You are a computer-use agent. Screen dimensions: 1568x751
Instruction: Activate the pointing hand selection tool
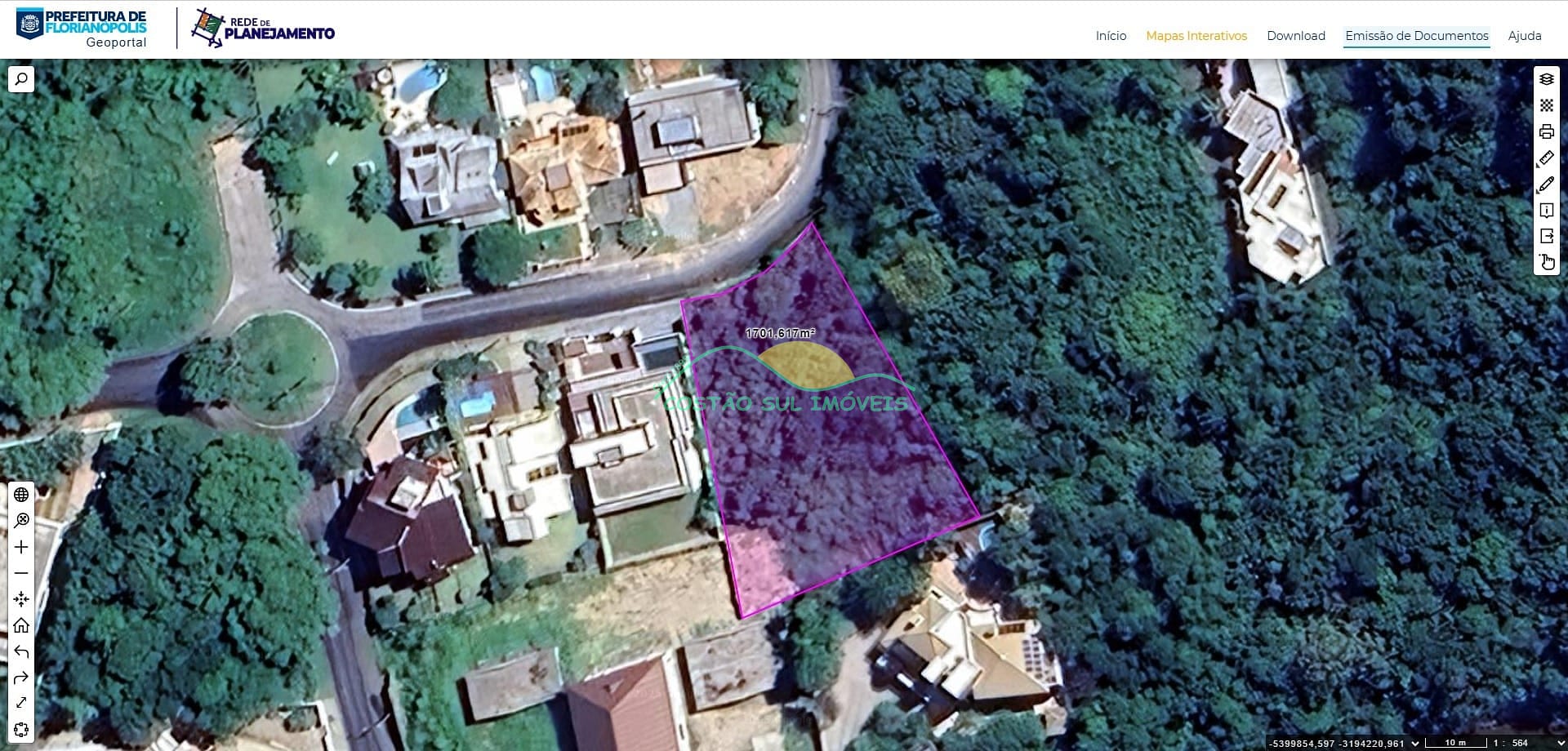[x=1546, y=262]
